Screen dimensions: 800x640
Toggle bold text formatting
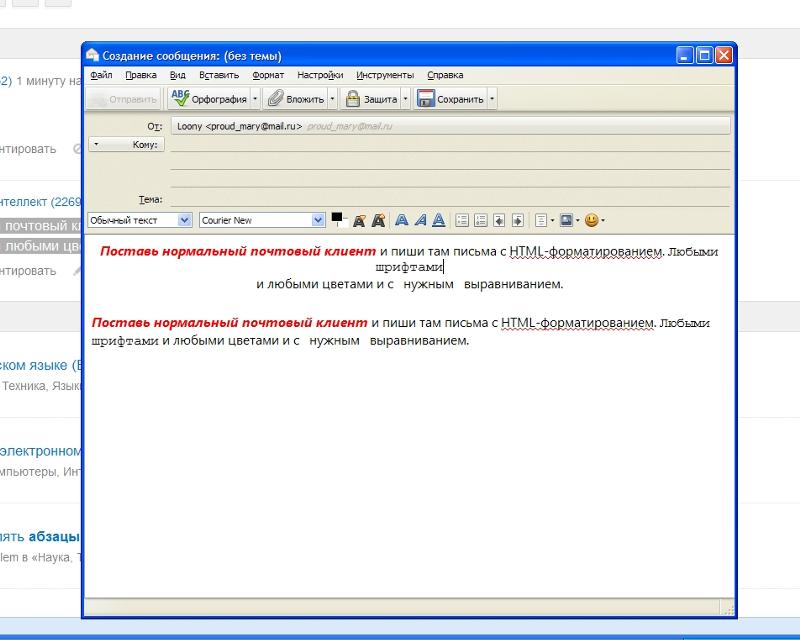coord(402,220)
